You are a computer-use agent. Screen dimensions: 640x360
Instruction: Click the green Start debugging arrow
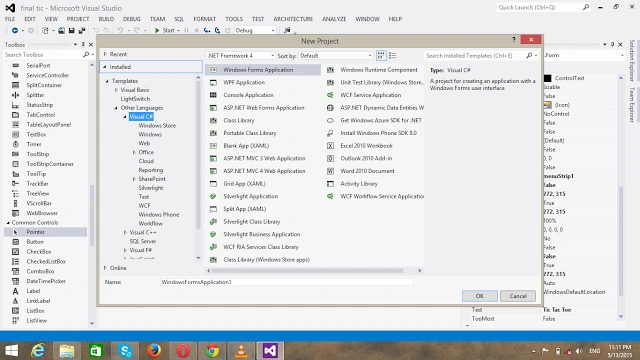pos(157,30)
